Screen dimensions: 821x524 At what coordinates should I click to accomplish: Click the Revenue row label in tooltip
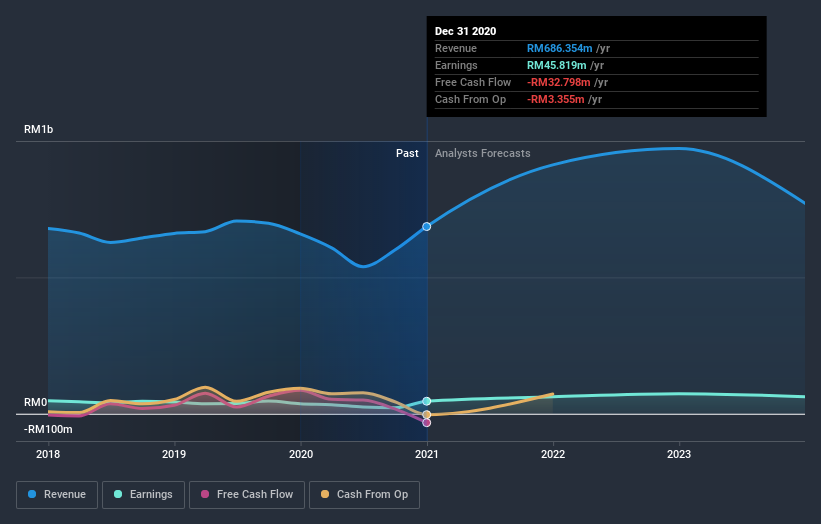[456, 49]
